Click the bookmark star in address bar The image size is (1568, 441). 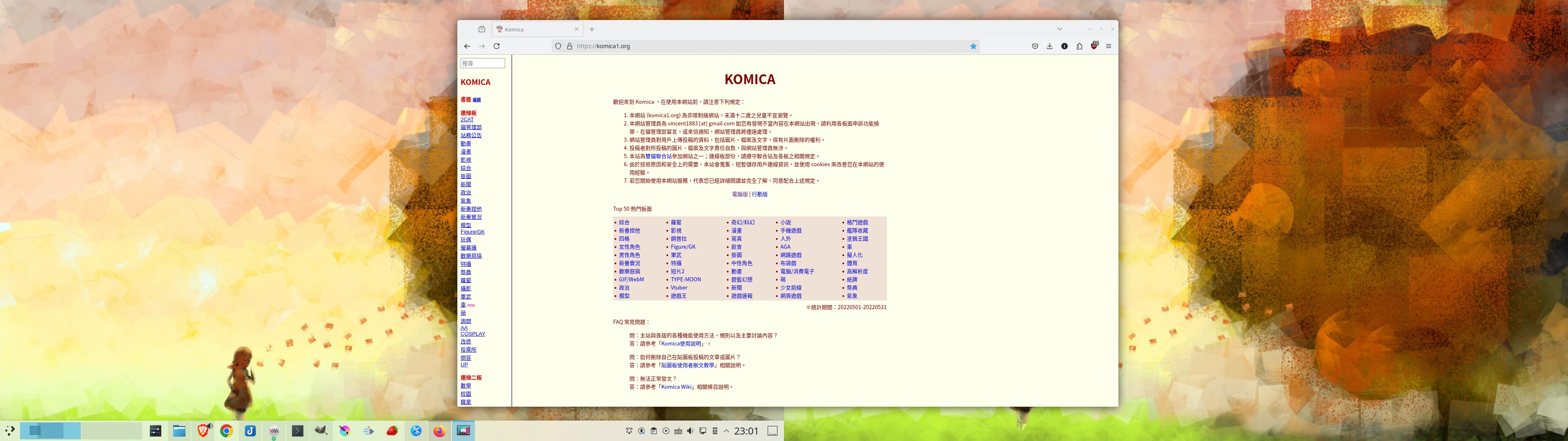(973, 46)
